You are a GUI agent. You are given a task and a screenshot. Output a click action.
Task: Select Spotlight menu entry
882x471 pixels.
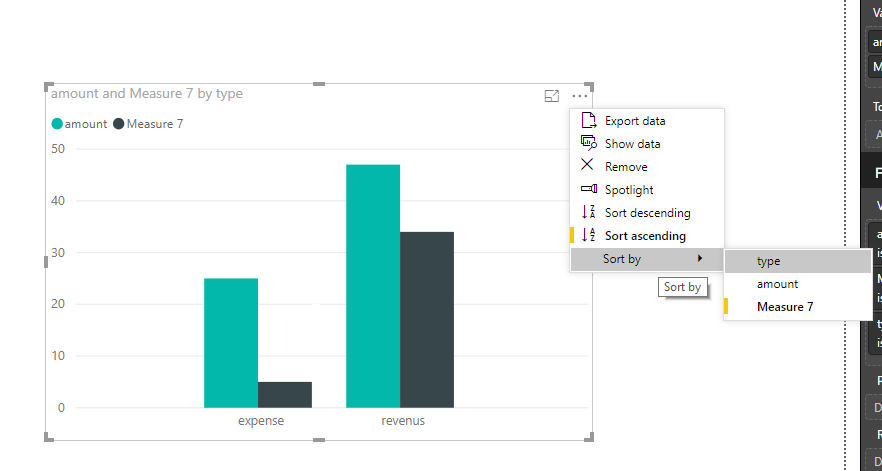(647, 190)
